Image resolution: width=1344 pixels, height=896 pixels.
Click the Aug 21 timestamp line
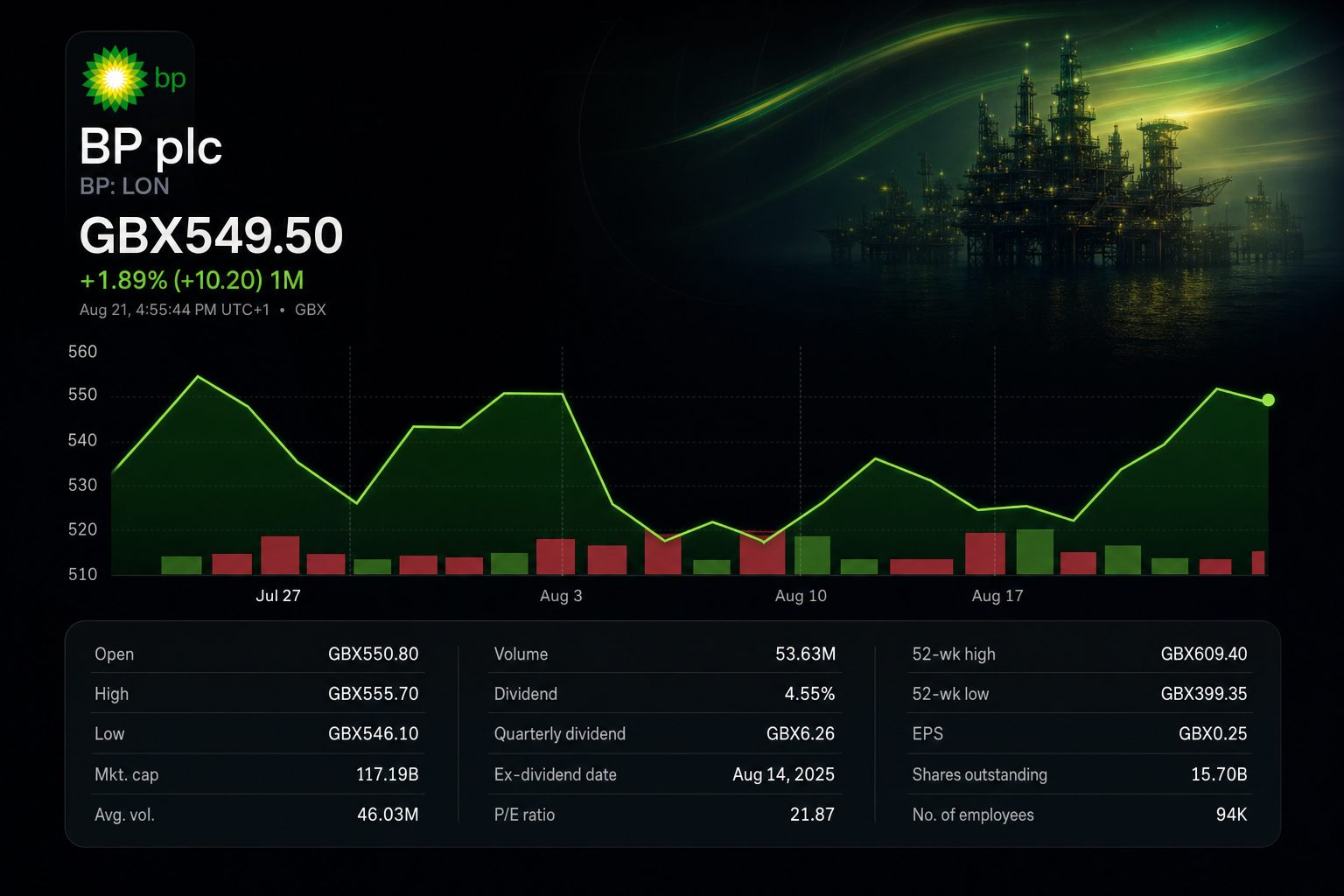[x=202, y=310]
